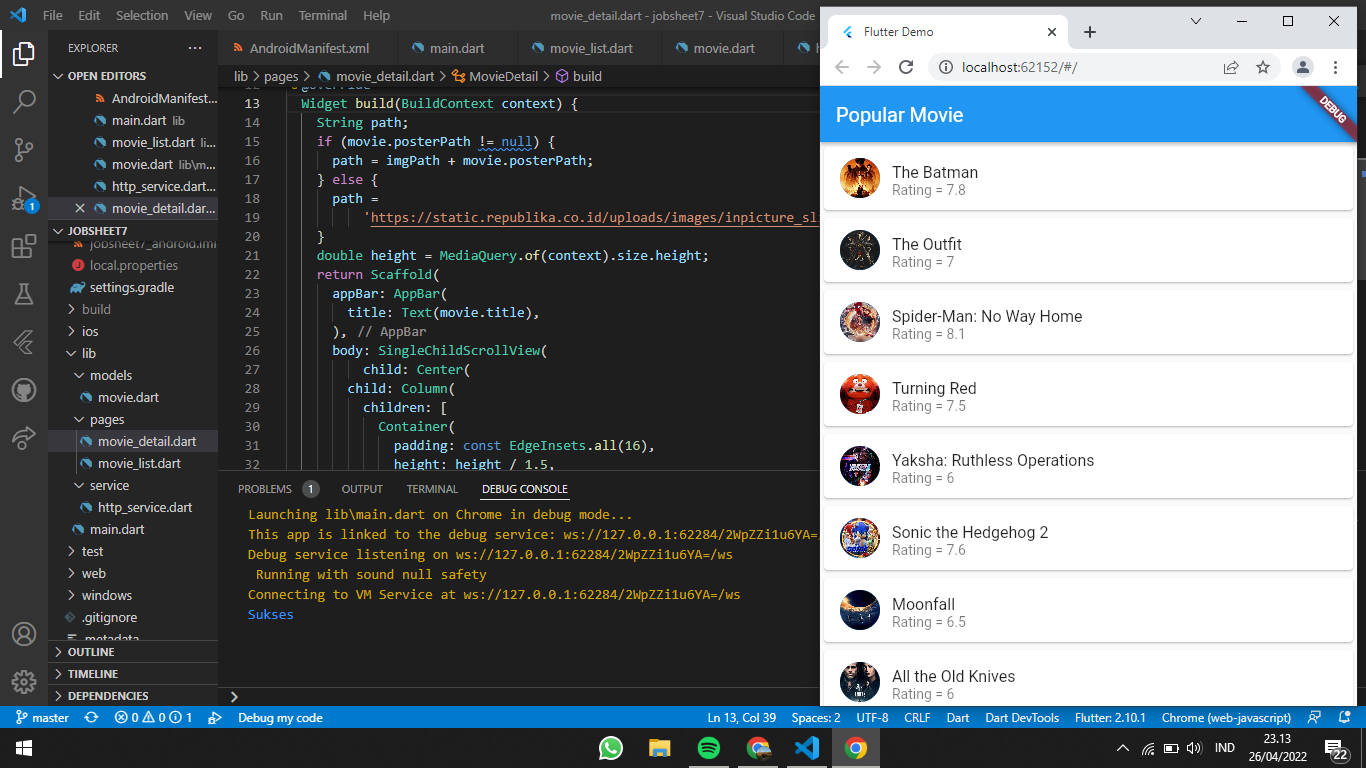
Task: Click the Debug my code status bar button
Action: [x=280, y=717]
